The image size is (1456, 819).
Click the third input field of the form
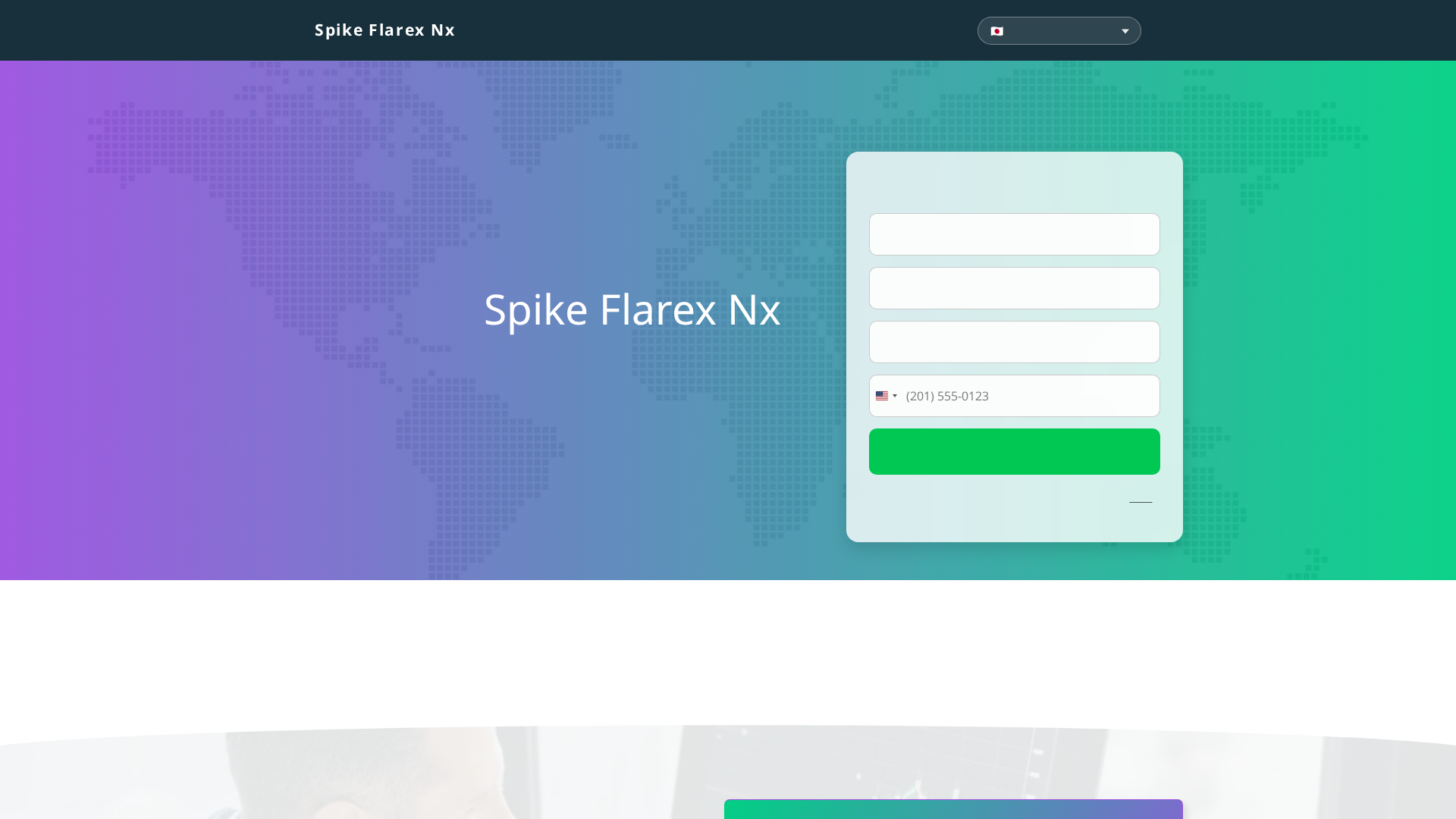[1014, 342]
